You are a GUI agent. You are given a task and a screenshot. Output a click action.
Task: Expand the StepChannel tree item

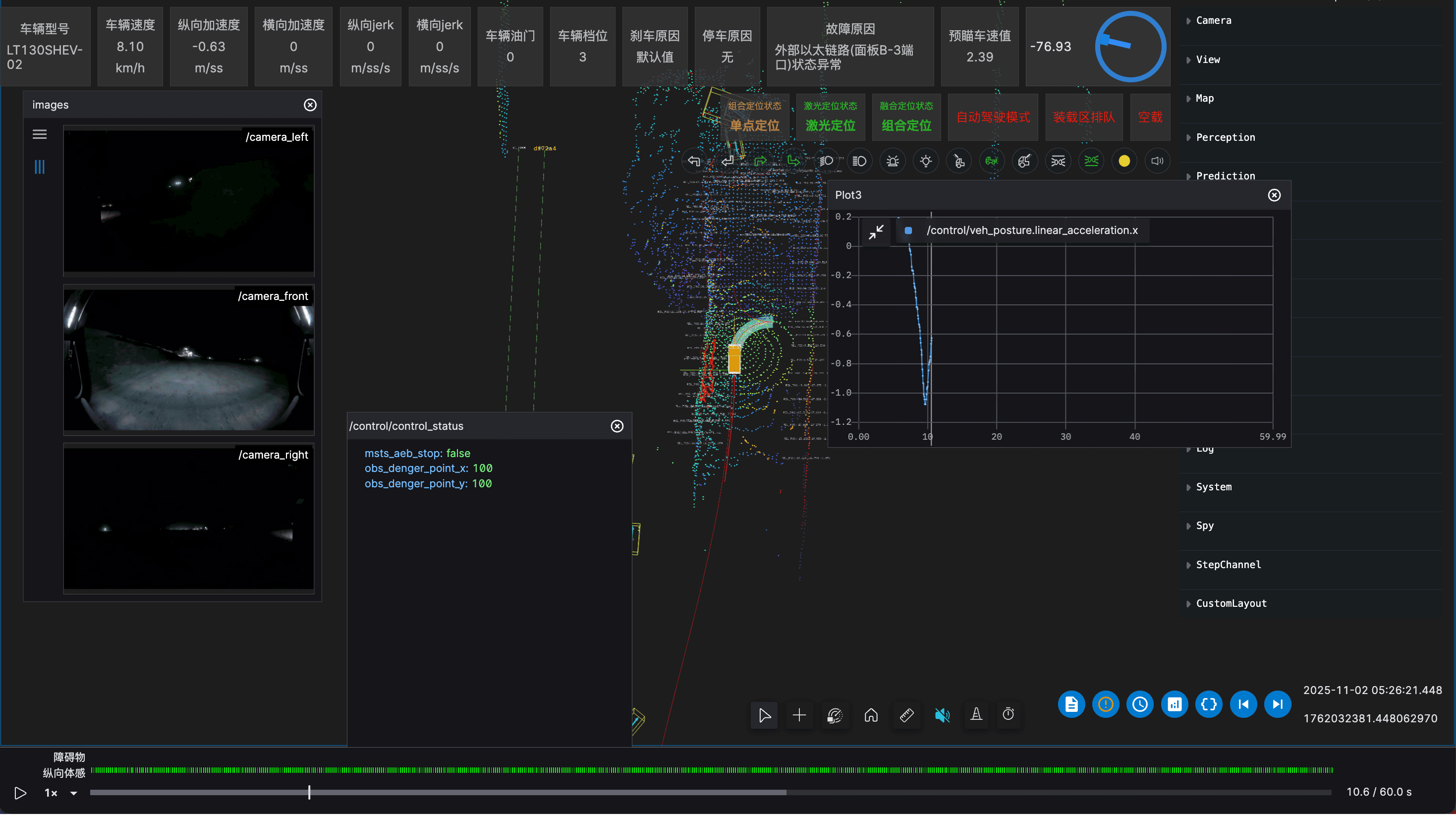(x=1228, y=565)
